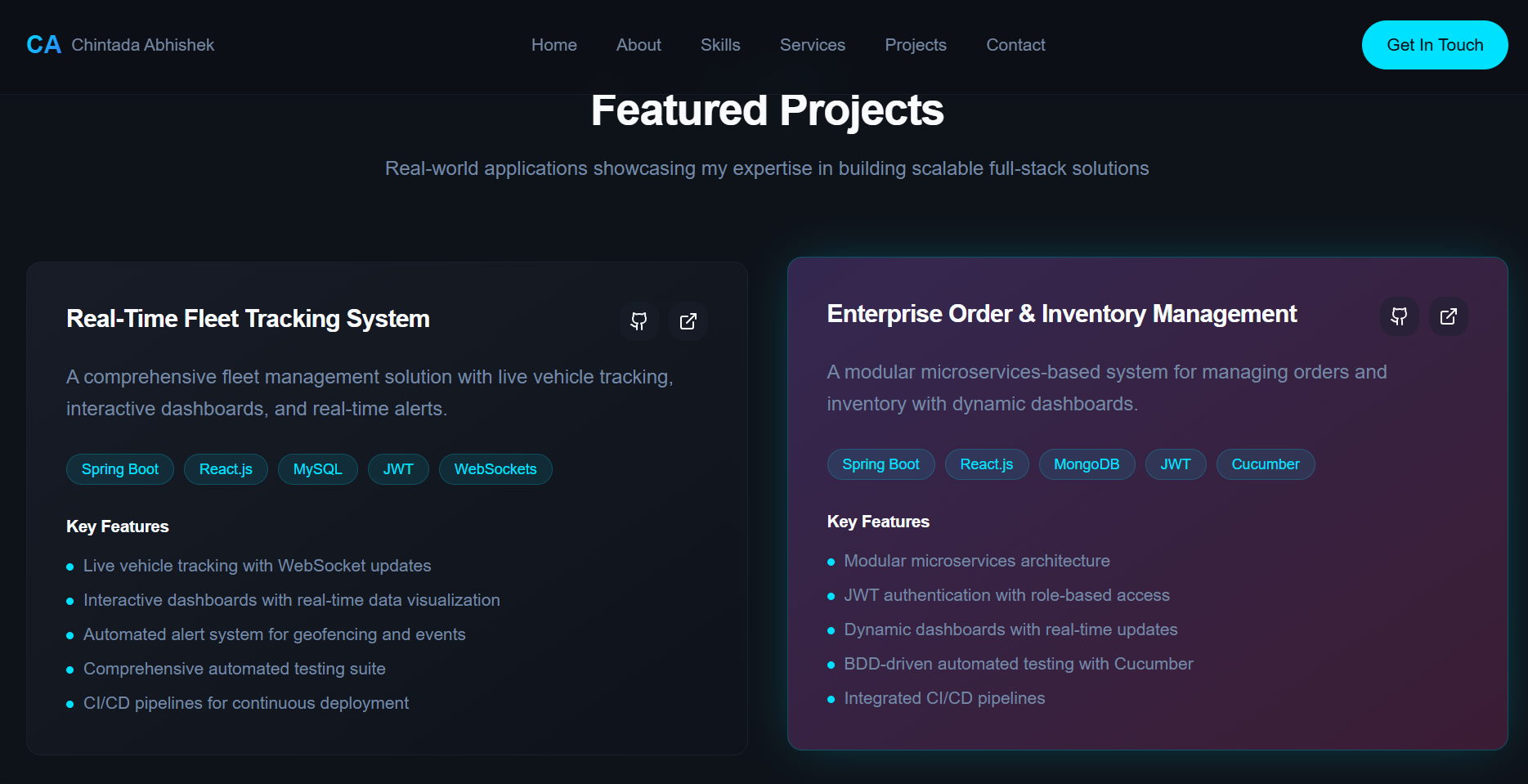This screenshot has width=1528, height=784.
Task: Navigate to the About section
Action: [638, 45]
